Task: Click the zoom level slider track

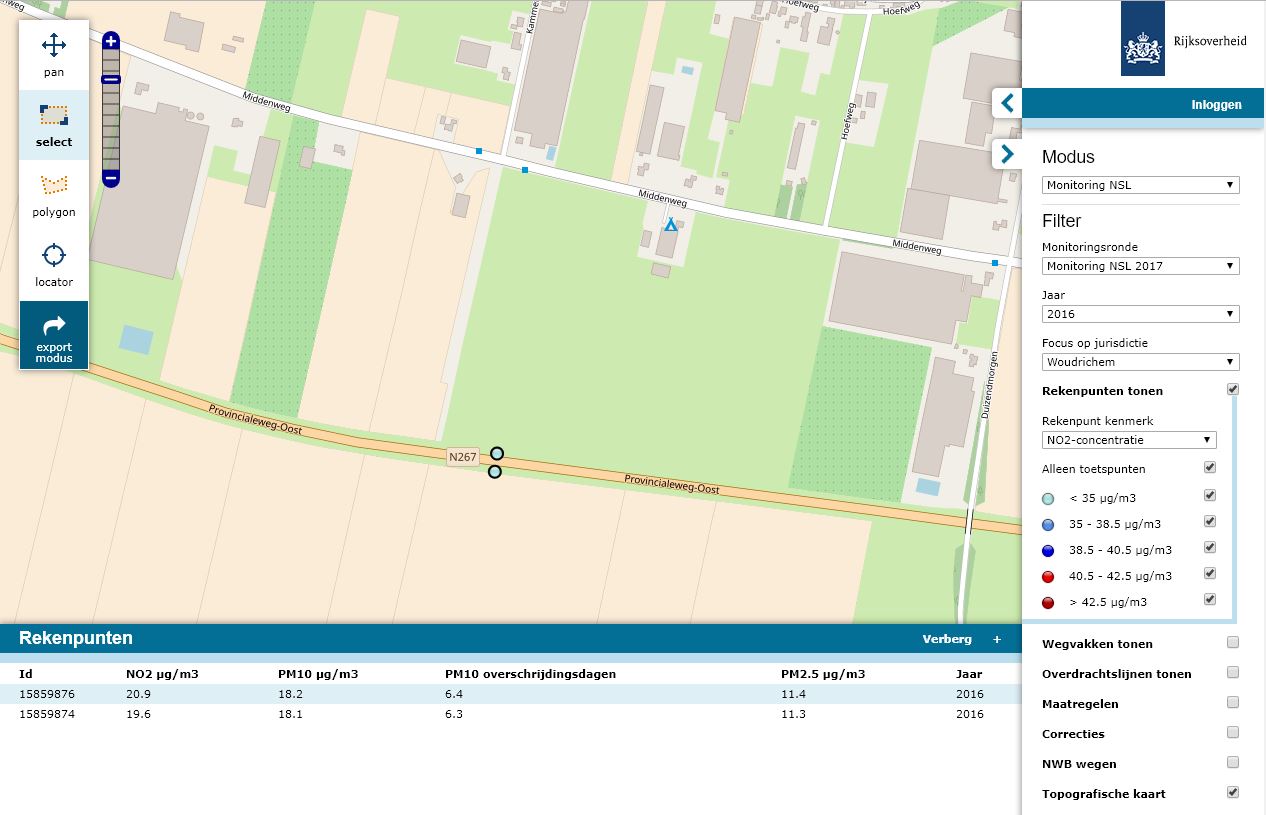Action: pyautogui.click(x=111, y=110)
